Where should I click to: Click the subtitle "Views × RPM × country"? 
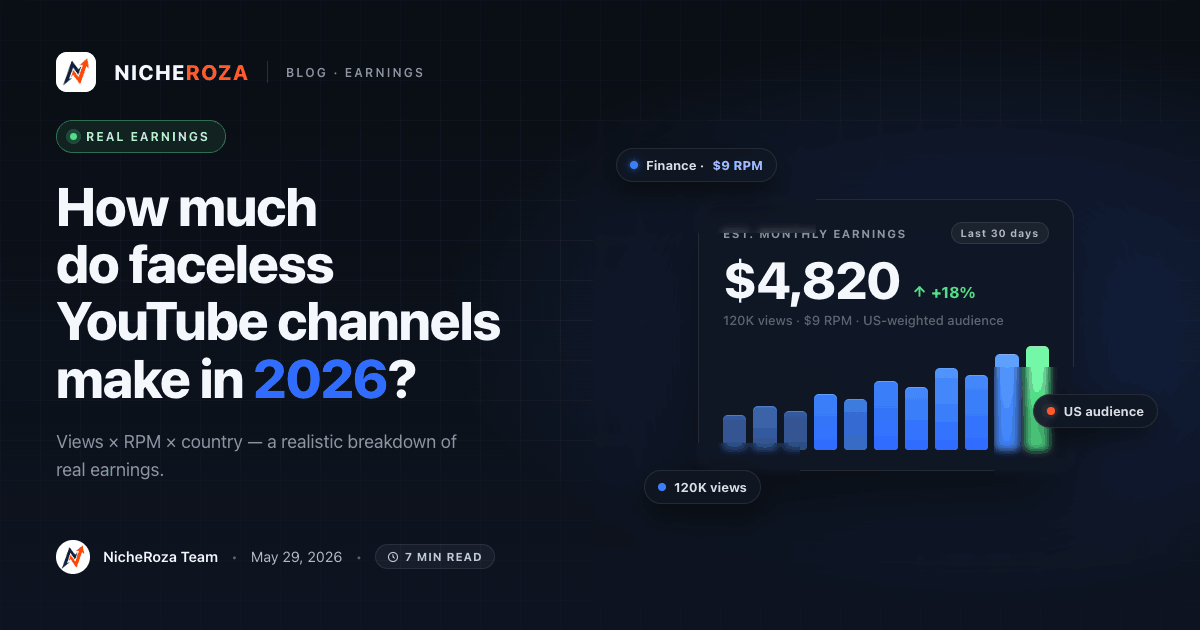(x=256, y=455)
